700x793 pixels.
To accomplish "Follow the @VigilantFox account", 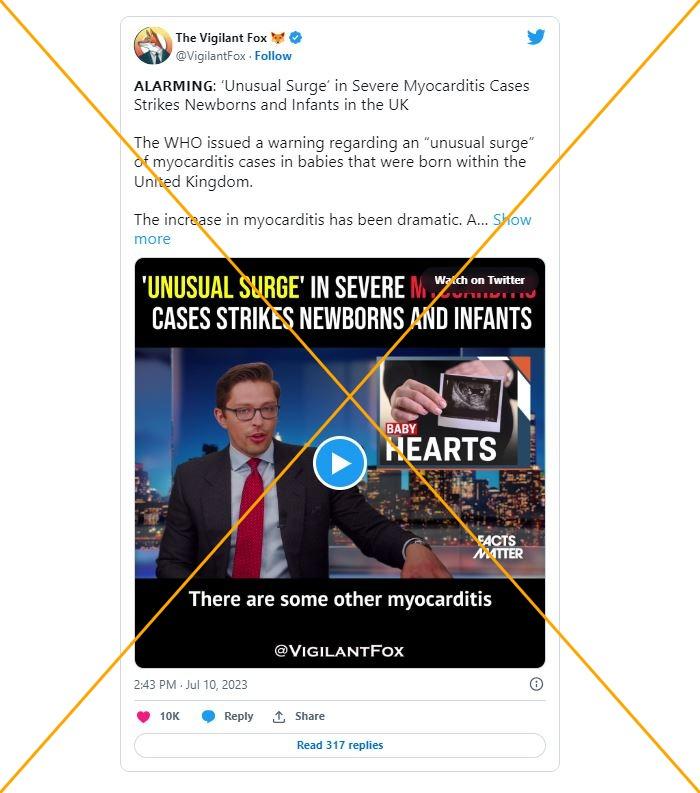I will (x=273, y=56).
